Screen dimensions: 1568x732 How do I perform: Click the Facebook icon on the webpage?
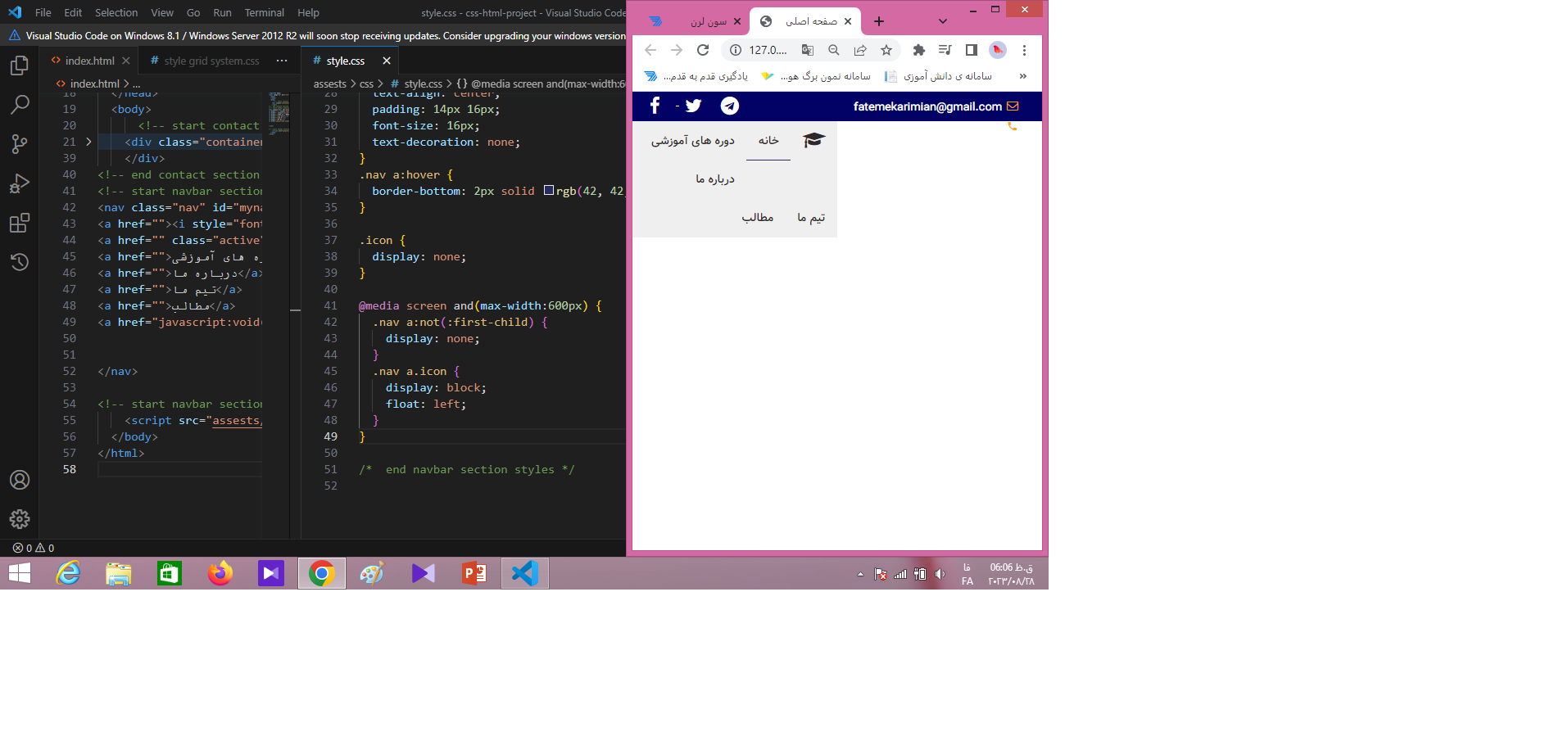coord(655,106)
